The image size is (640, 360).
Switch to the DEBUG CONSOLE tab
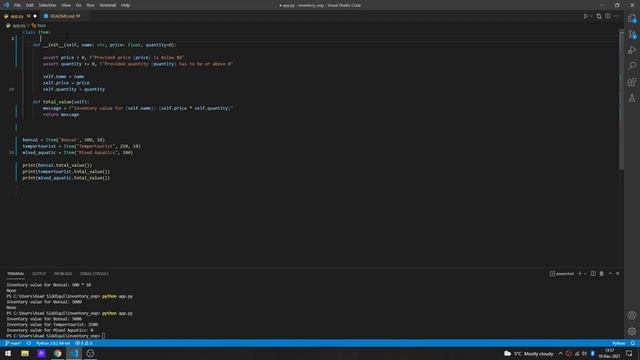pyautogui.click(x=94, y=273)
